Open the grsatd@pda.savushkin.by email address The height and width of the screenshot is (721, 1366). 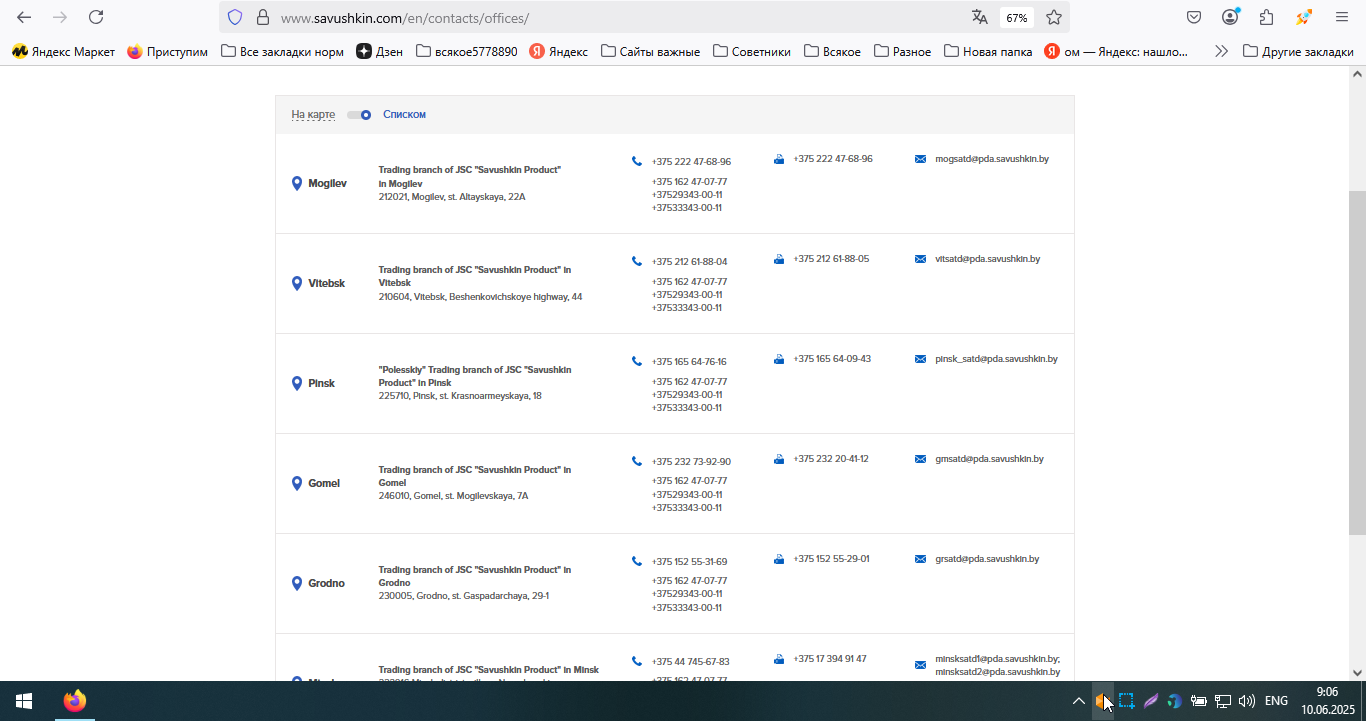(987, 559)
